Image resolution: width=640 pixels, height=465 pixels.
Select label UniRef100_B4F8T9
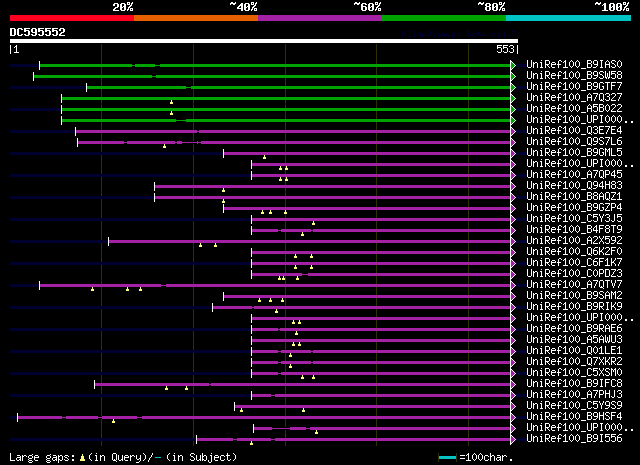(574, 229)
